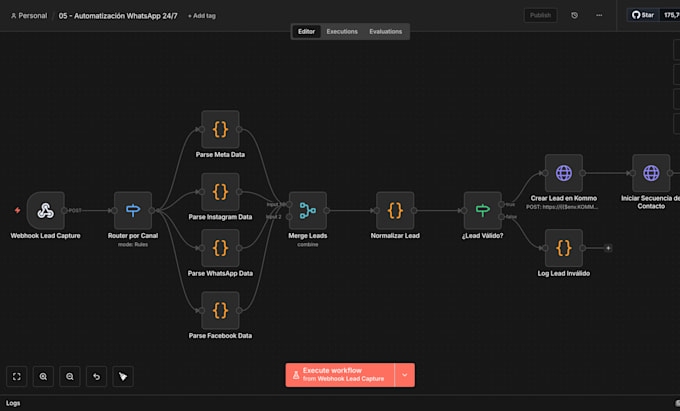Click the GitHub star count 175,7
680x411 pixels.
670,15
